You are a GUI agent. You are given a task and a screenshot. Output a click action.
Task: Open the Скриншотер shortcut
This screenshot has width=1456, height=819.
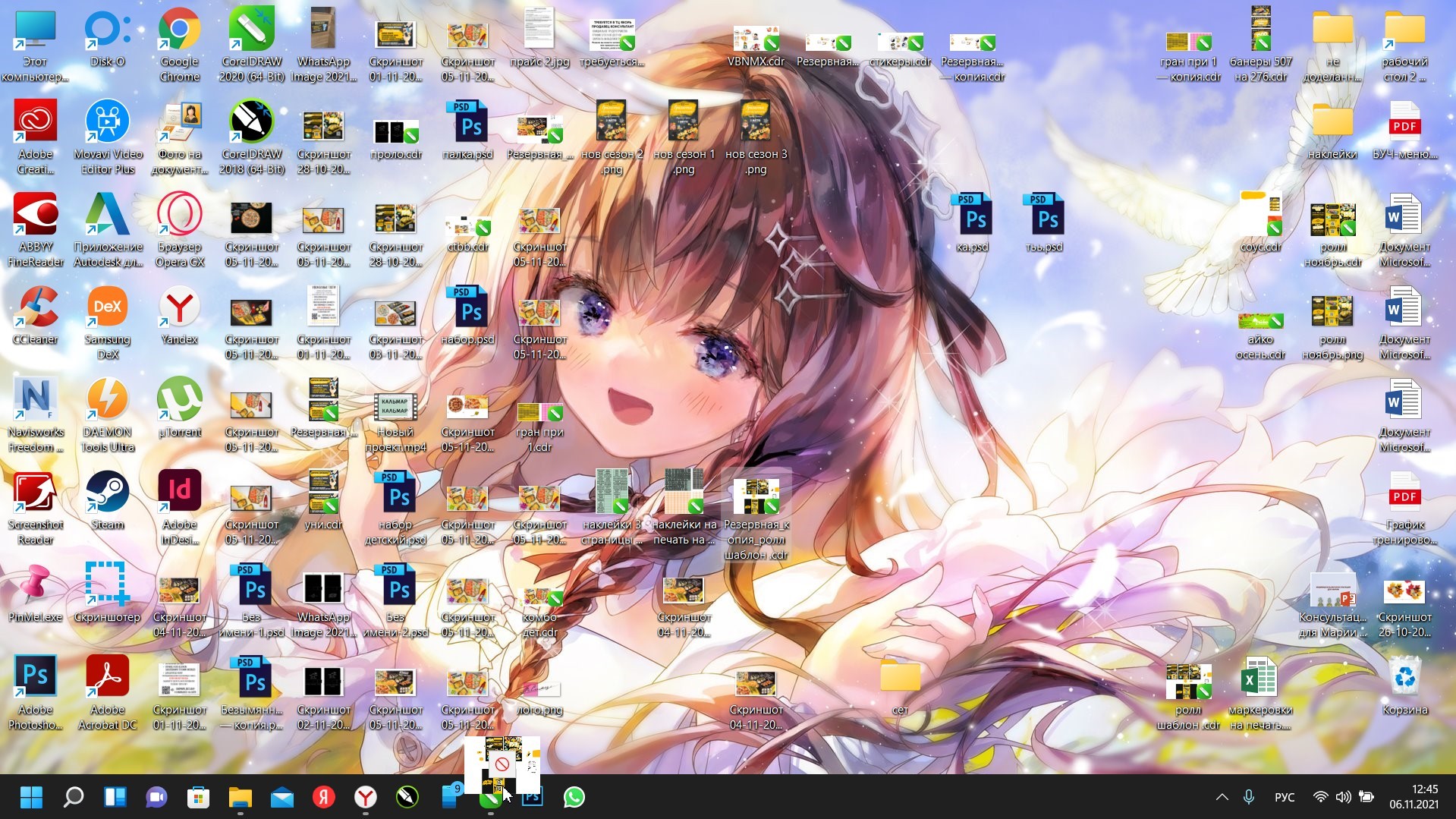pyautogui.click(x=108, y=594)
